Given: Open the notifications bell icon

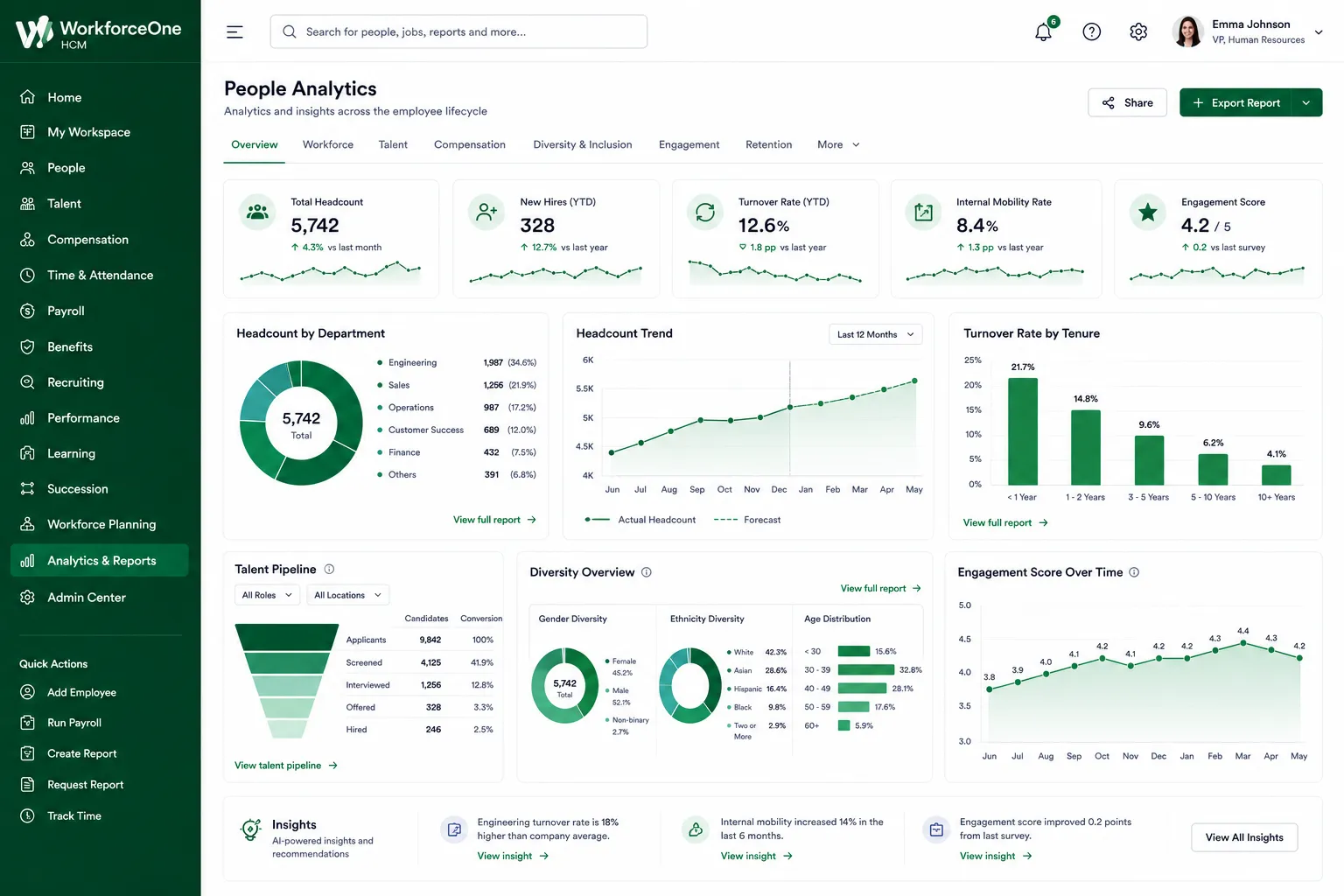Looking at the screenshot, I should pyautogui.click(x=1044, y=32).
